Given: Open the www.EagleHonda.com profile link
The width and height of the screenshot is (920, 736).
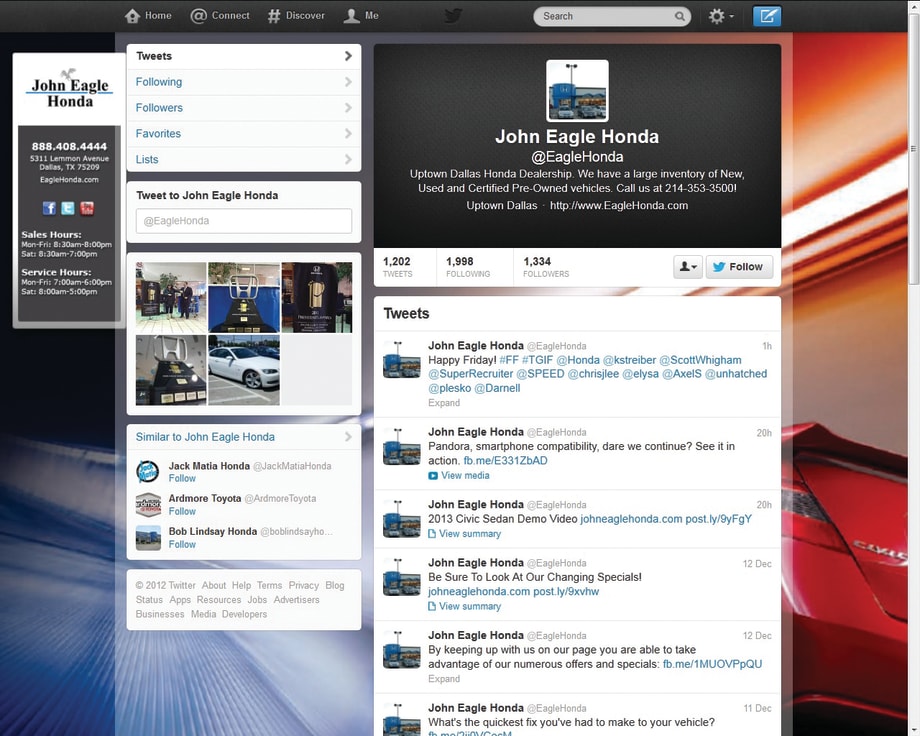Looking at the screenshot, I should (619, 206).
